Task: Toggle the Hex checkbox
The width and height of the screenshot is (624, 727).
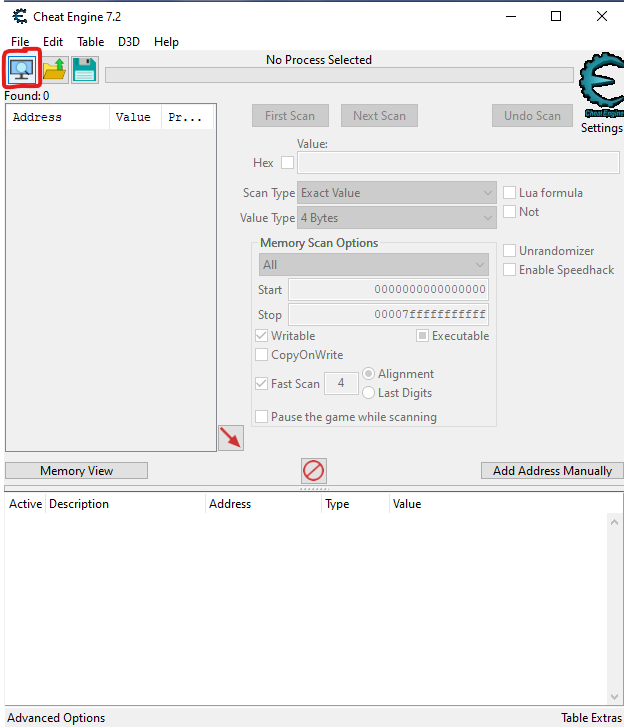Action: pos(288,163)
